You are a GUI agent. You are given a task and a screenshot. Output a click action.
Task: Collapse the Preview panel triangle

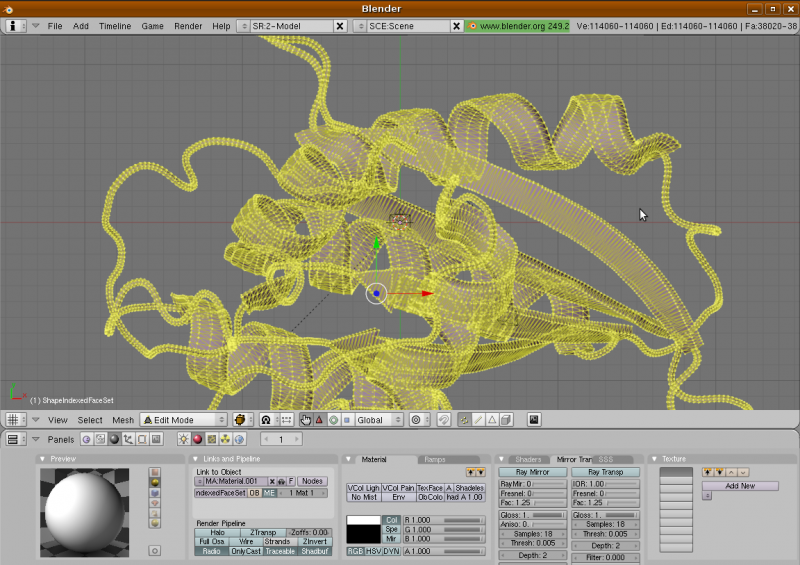coord(41,459)
